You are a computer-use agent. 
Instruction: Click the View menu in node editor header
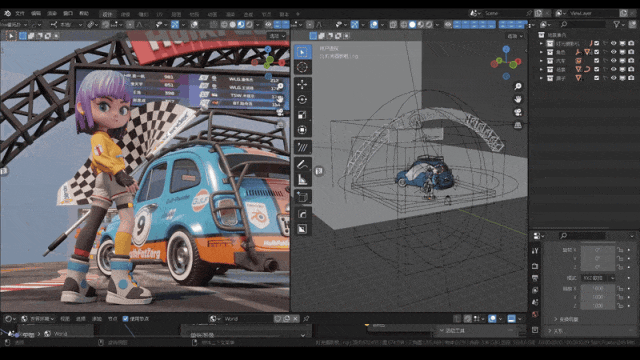pyautogui.click(x=65, y=319)
